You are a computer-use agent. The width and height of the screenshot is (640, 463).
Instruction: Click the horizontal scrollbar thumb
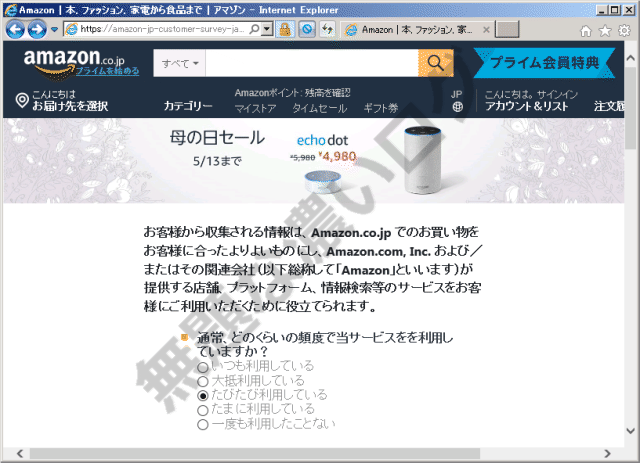click(x=255, y=453)
